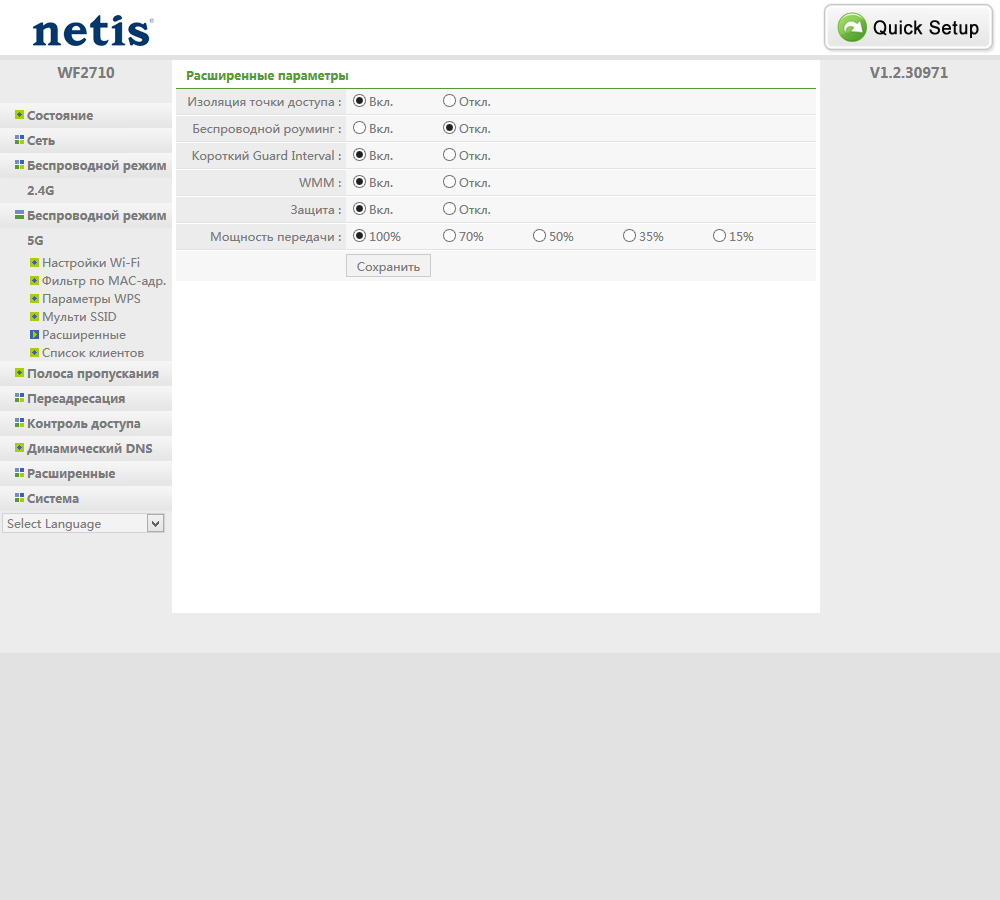Enable Защита with Вкл. radio

point(360,209)
